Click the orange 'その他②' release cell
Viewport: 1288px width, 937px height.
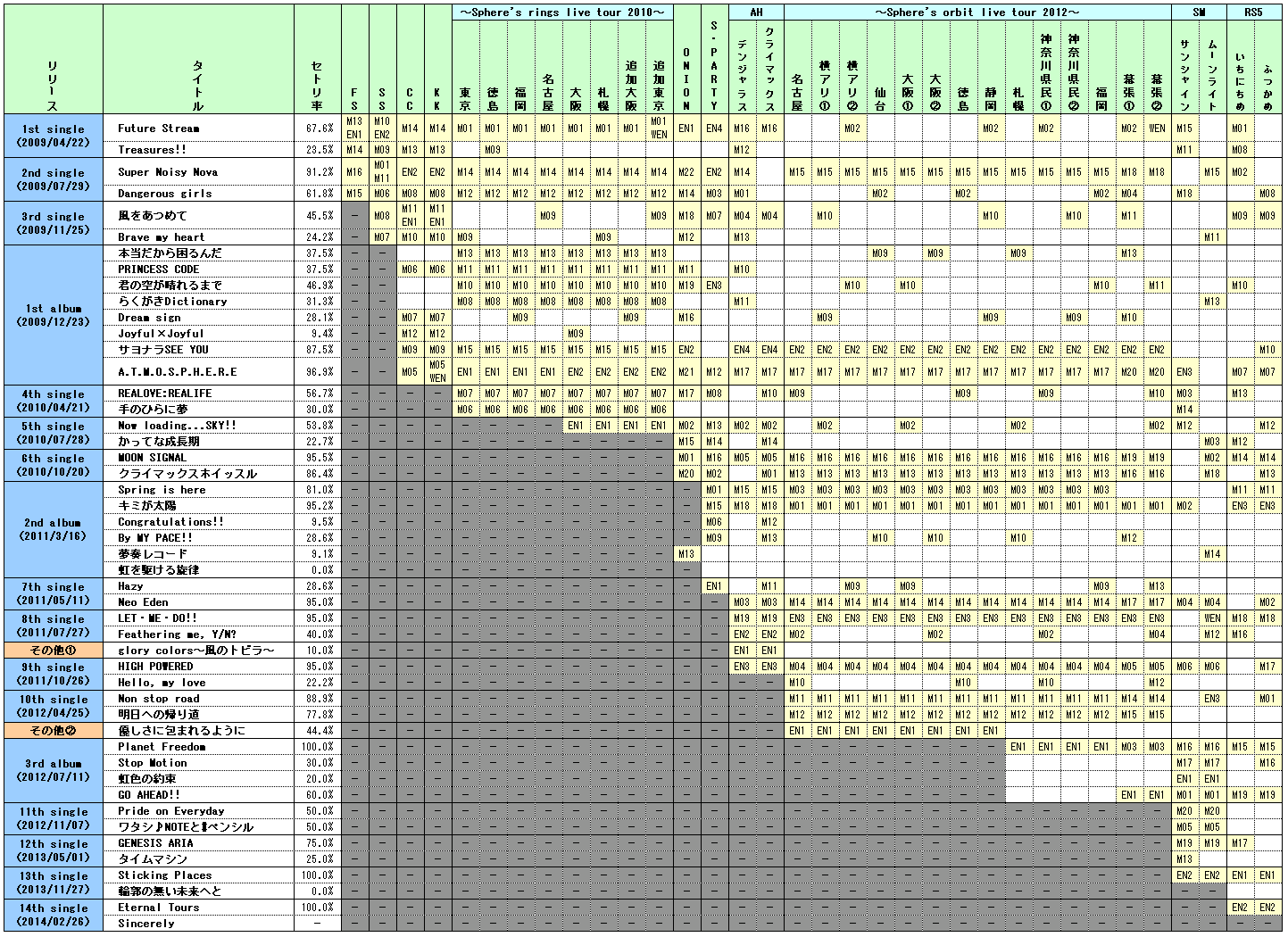(x=54, y=731)
